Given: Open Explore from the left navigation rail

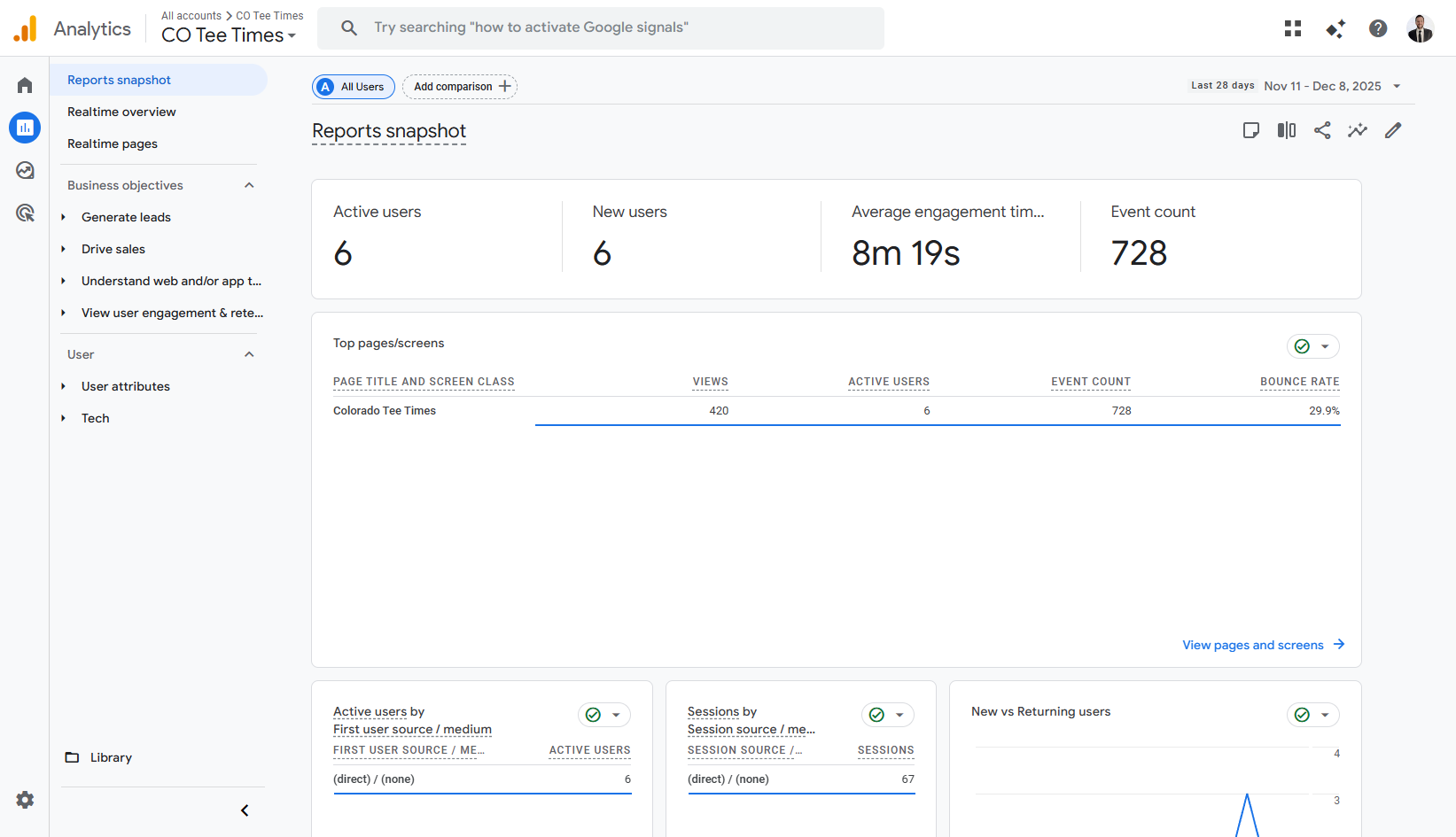Looking at the screenshot, I should coord(24,169).
